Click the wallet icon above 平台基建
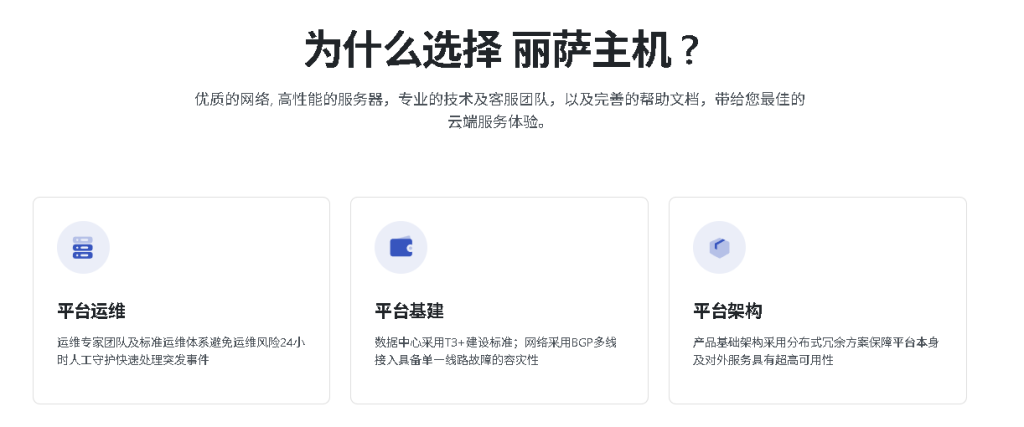 coord(401,247)
